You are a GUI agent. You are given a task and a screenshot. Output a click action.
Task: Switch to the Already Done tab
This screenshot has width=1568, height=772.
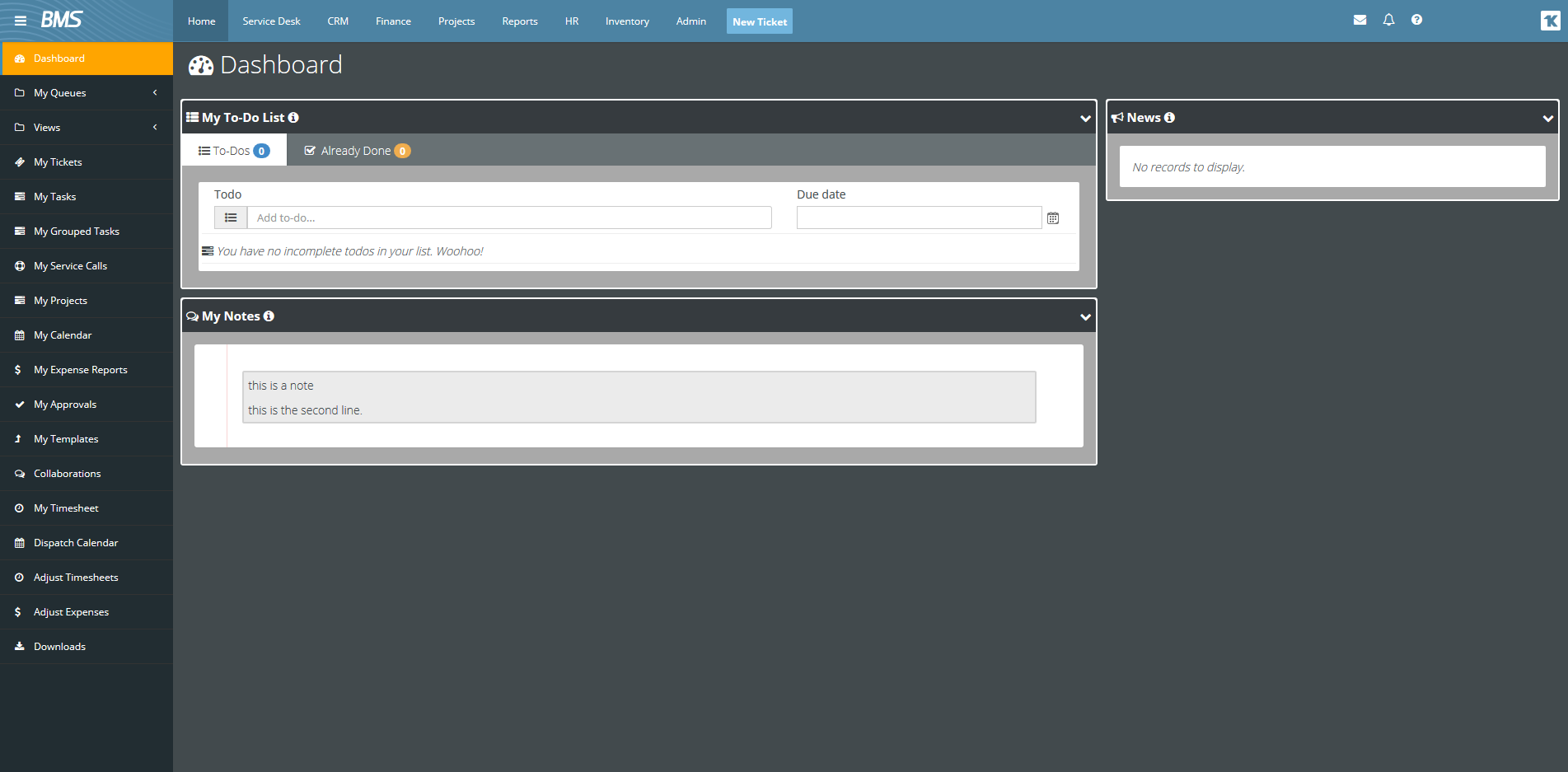coord(356,150)
